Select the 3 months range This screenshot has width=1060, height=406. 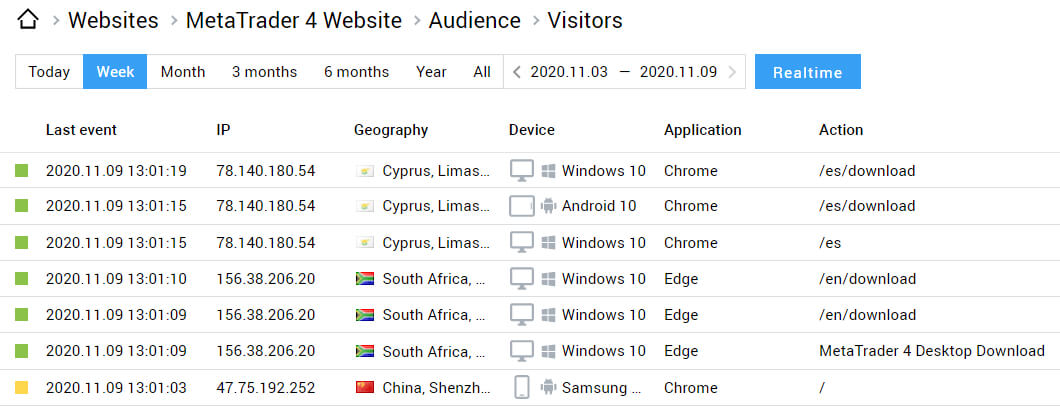pos(264,72)
